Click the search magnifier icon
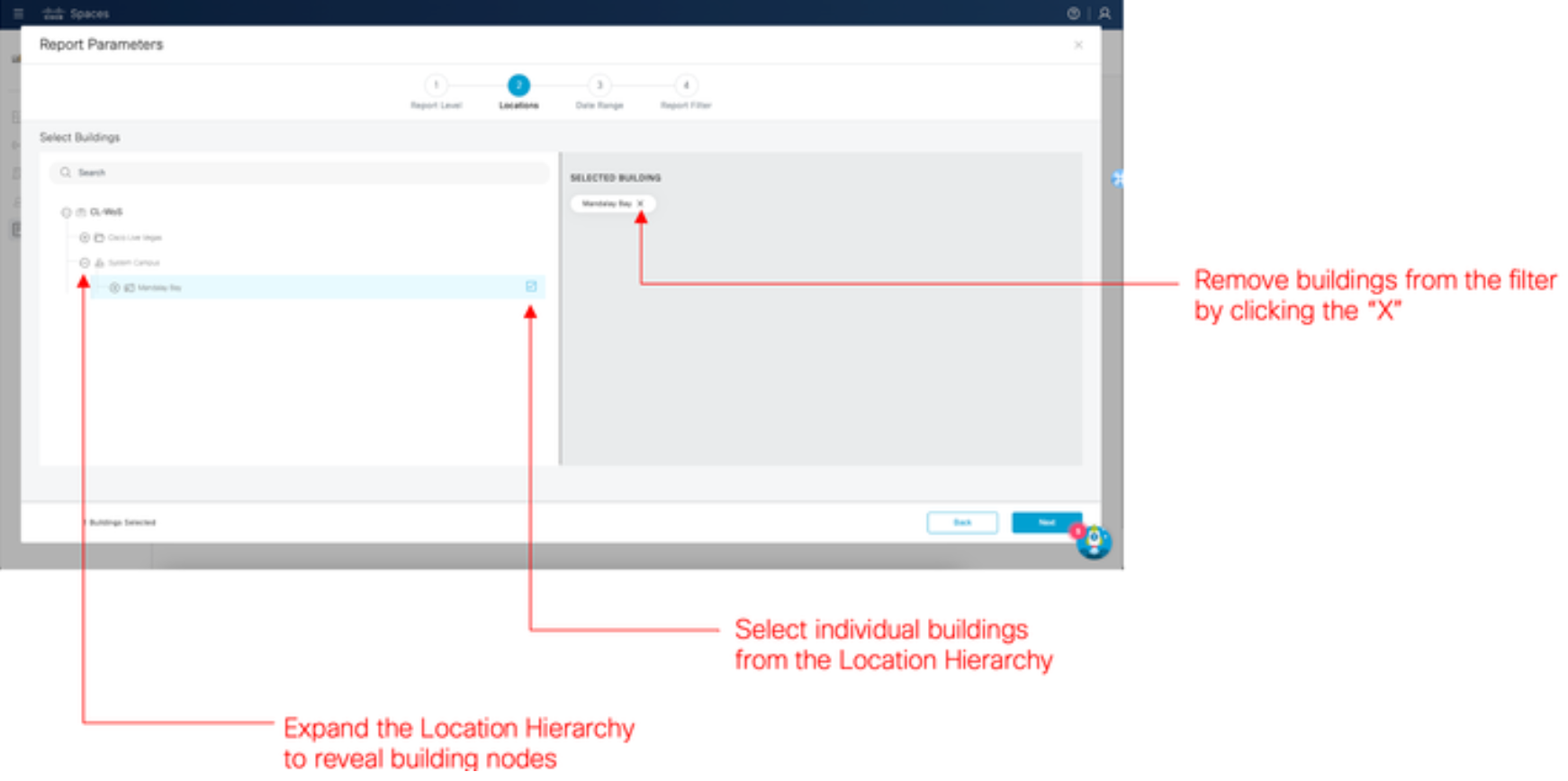 coord(66,173)
